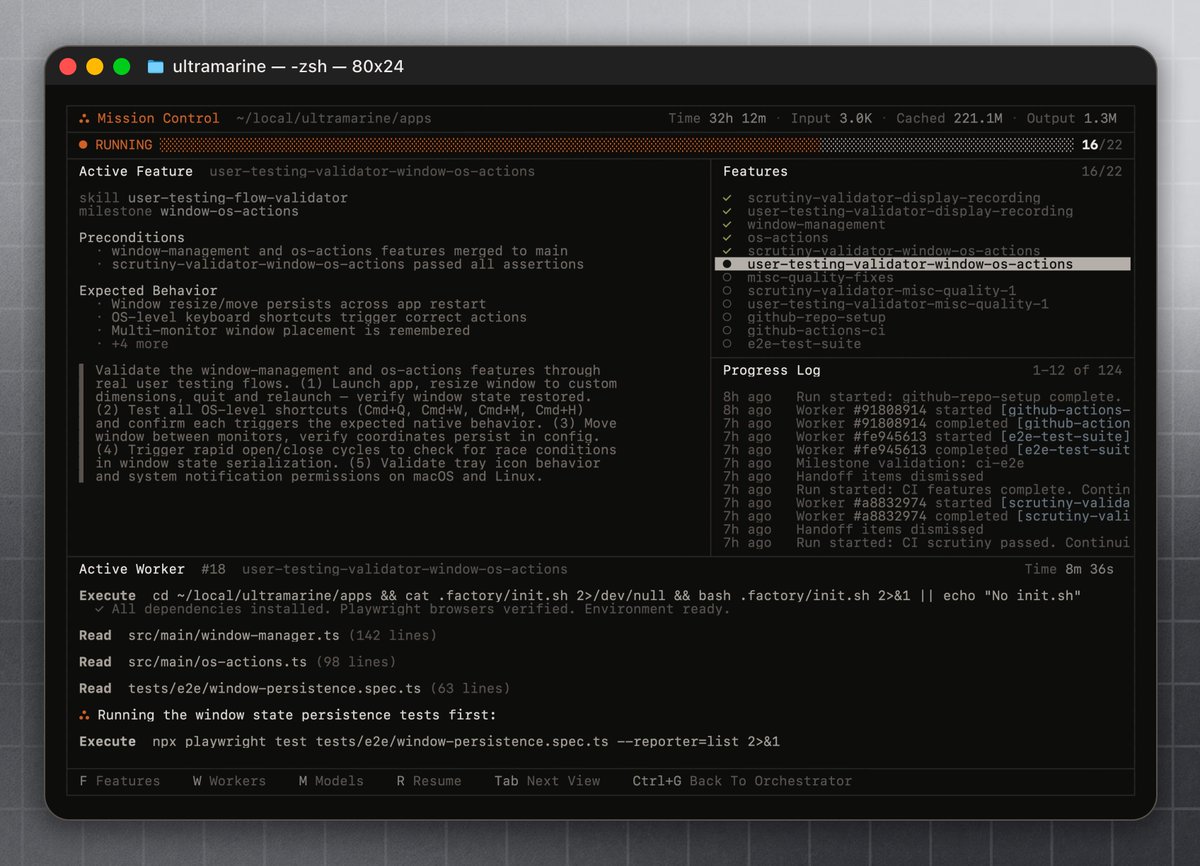This screenshot has width=1200, height=866.
Task: Click checkmark next to window-management feature
Action: pos(727,225)
